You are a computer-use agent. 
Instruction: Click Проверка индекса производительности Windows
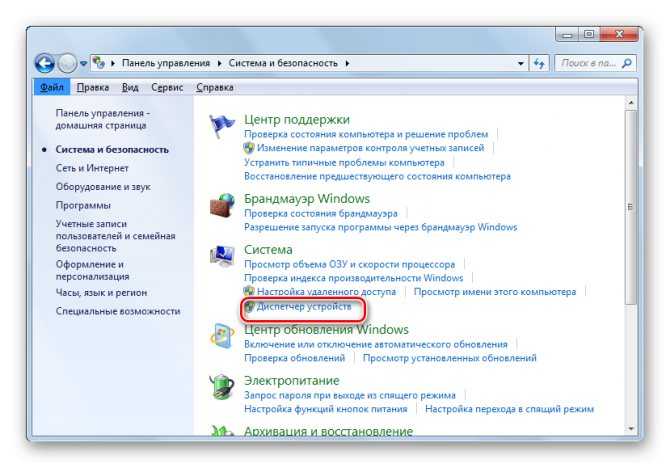click(x=353, y=278)
